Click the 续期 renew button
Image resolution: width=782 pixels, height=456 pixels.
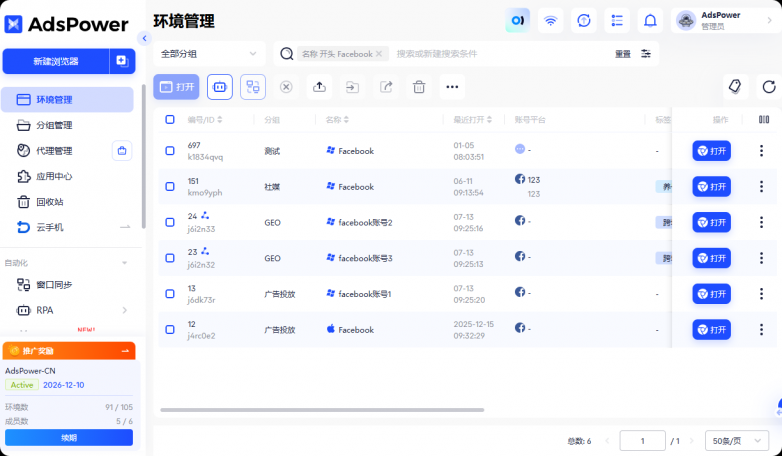pyautogui.click(x=69, y=438)
